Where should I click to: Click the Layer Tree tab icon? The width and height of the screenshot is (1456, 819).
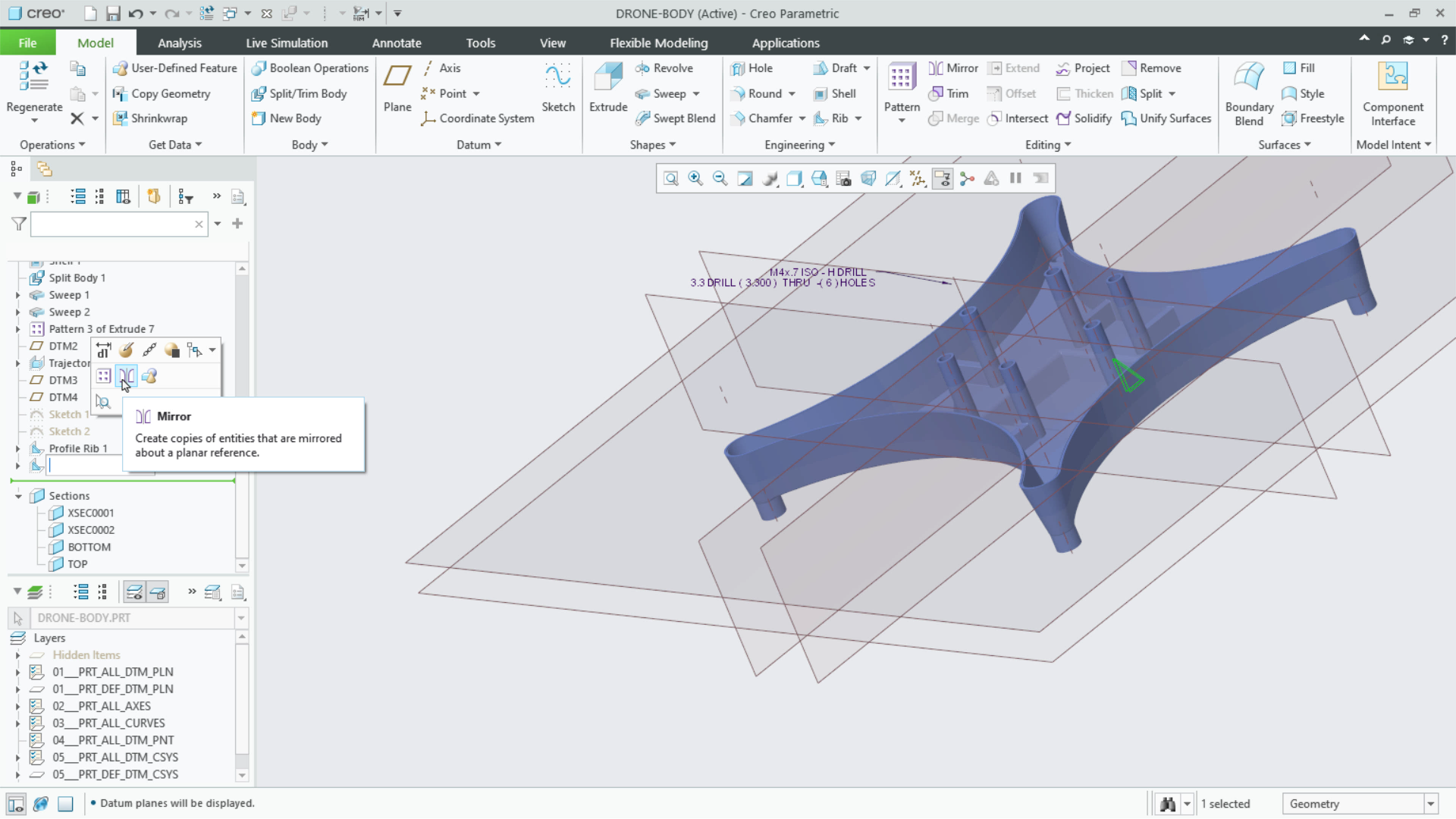click(45, 168)
